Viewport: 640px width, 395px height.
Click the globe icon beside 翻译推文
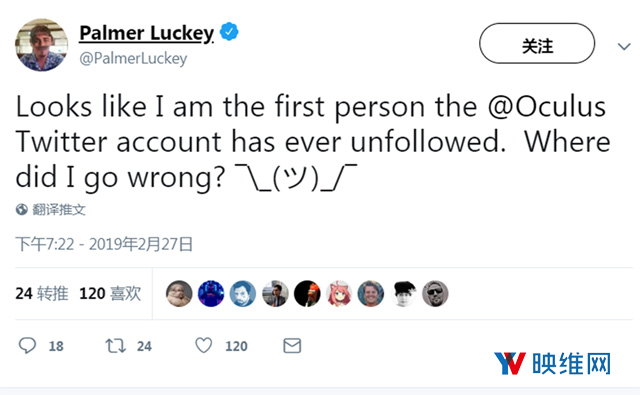tap(22, 210)
